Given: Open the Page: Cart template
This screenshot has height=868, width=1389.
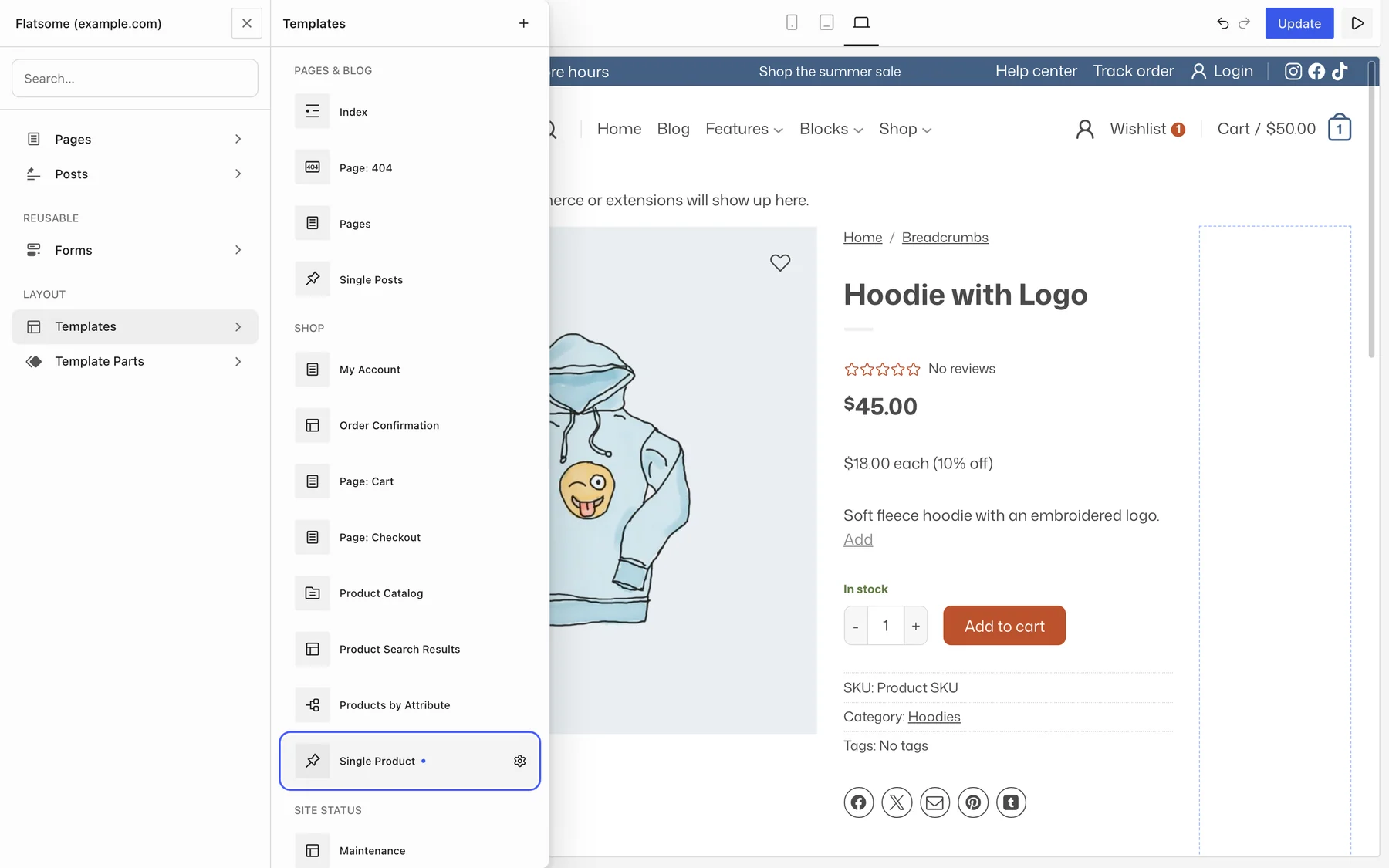Looking at the screenshot, I should [x=410, y=481].
